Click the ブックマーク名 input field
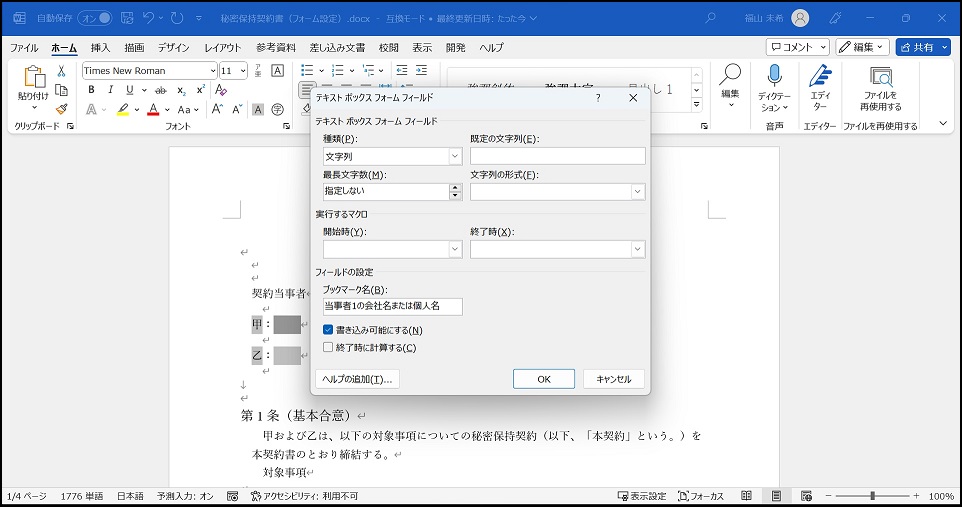This screenshot has width=962, height=507. pyautogui.click(x=393, y=306)
